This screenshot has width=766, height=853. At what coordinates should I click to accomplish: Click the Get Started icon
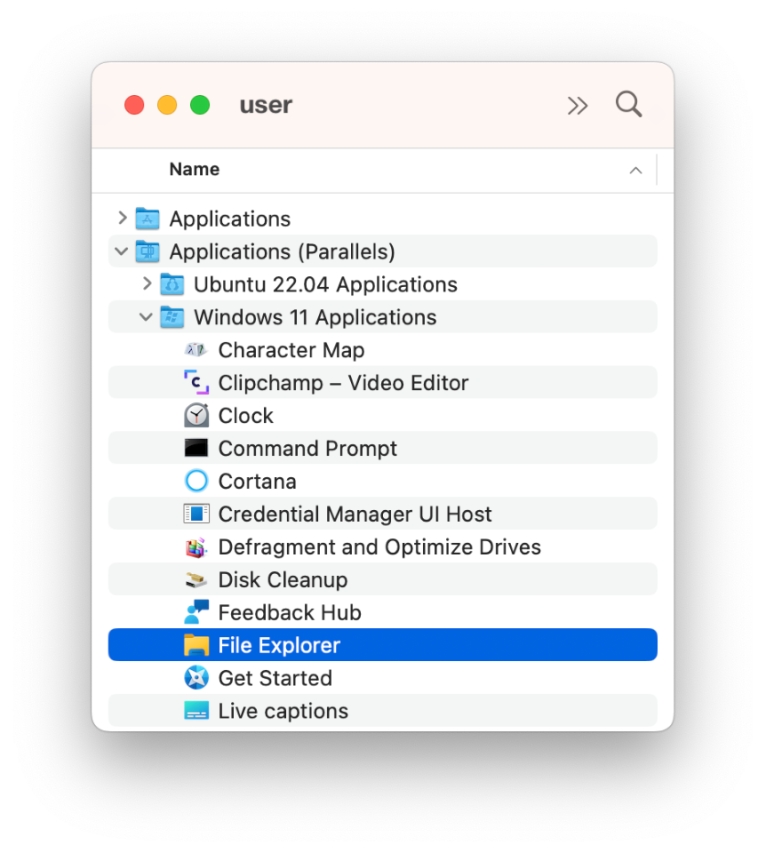tap(196, 678)
